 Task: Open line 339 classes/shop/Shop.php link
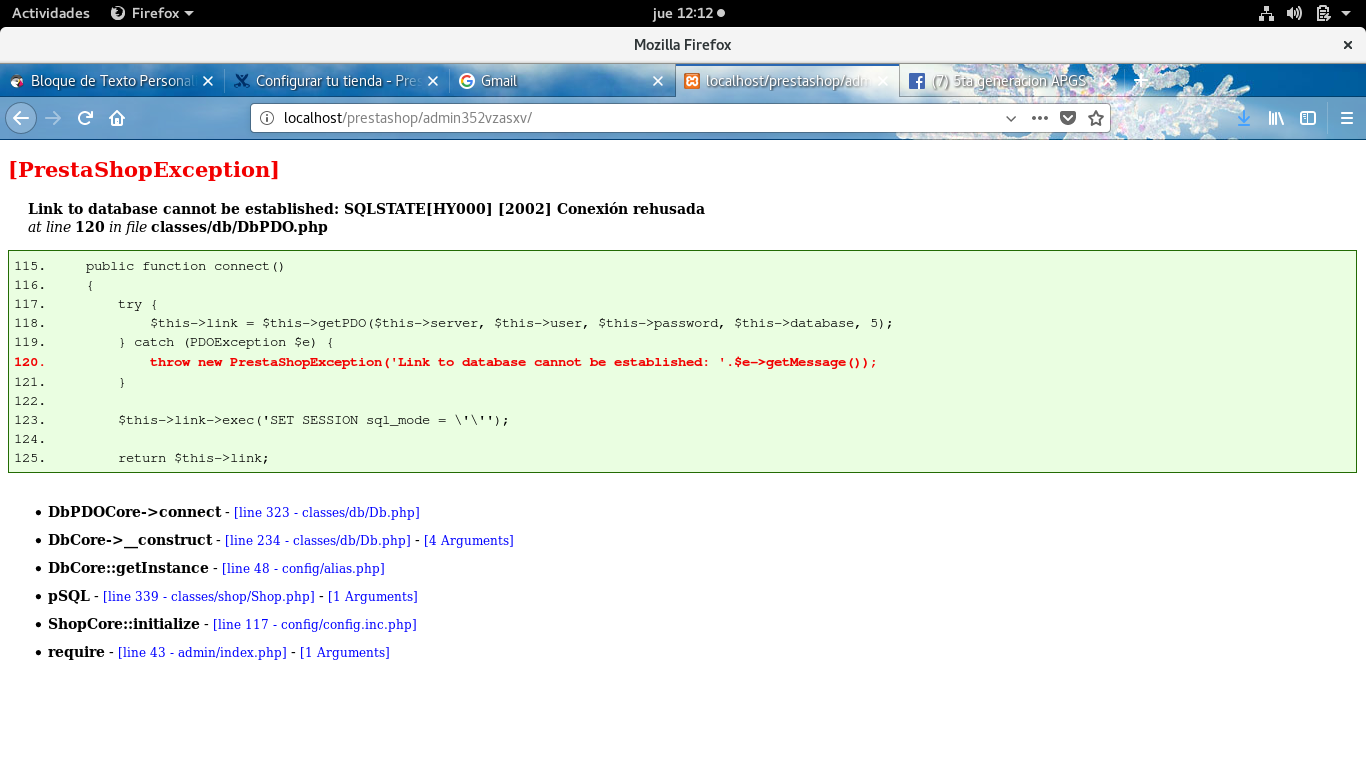point(209,596)
